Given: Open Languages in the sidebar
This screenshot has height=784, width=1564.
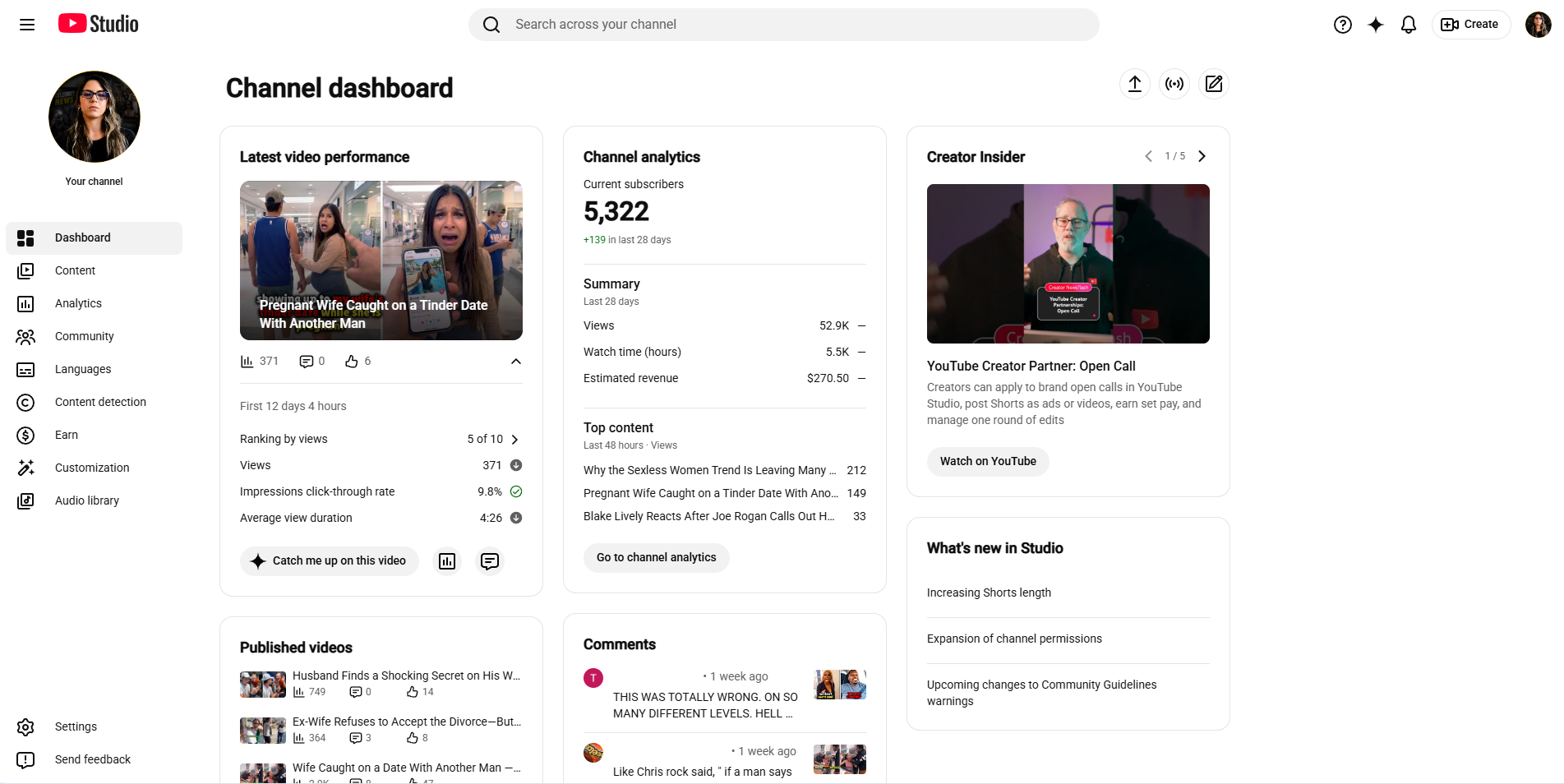Looking at the screenshot, I should coord(95,369).
